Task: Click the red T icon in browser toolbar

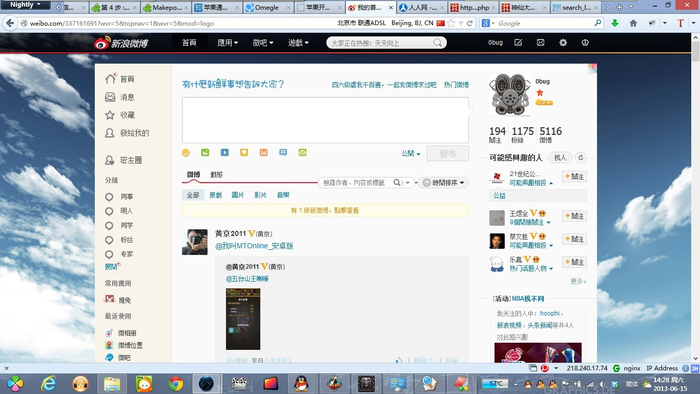Action: pyautogui.click(x=680, y=23)
